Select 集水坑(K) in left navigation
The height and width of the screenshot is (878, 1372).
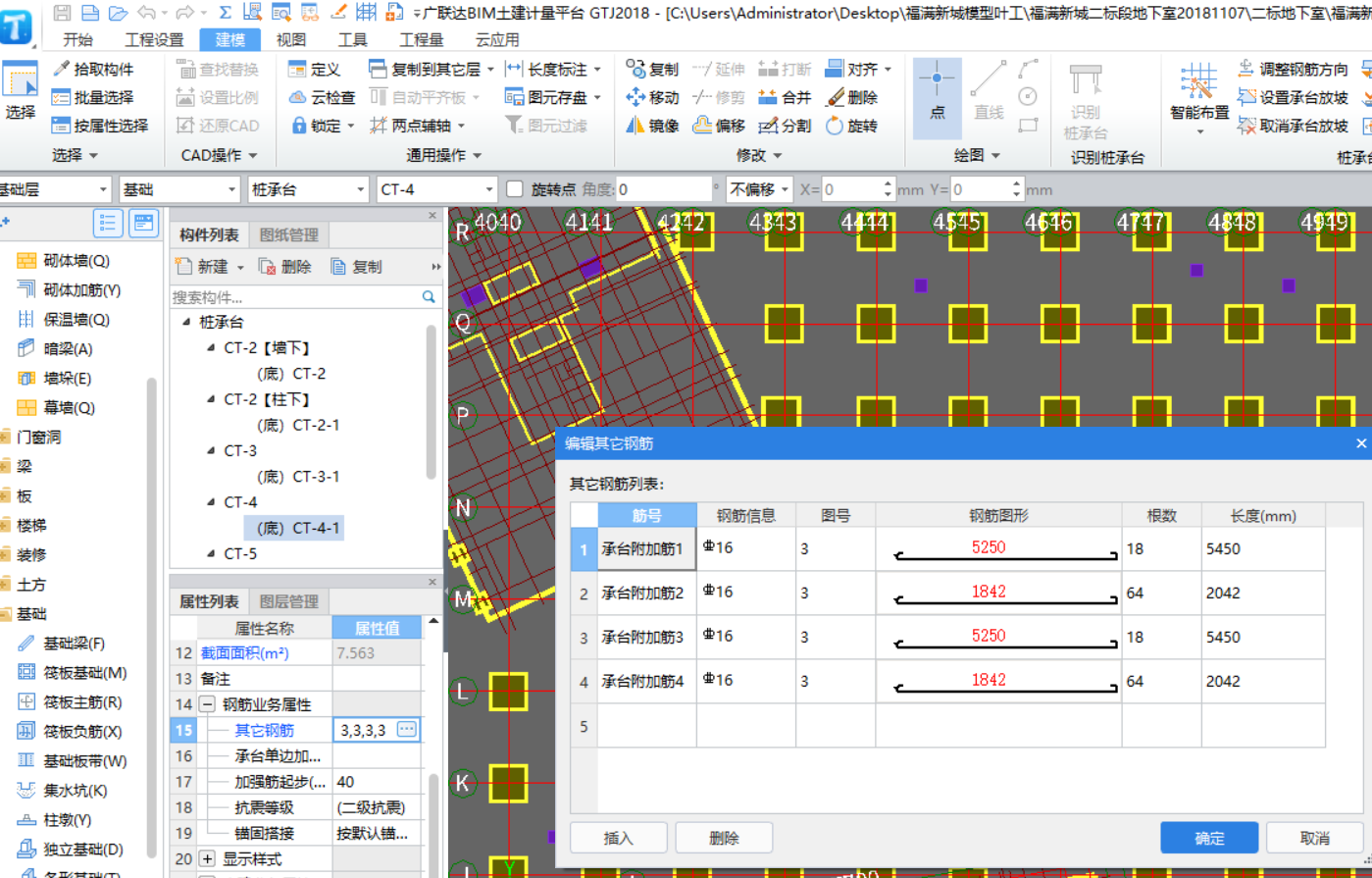coord(63,791)
